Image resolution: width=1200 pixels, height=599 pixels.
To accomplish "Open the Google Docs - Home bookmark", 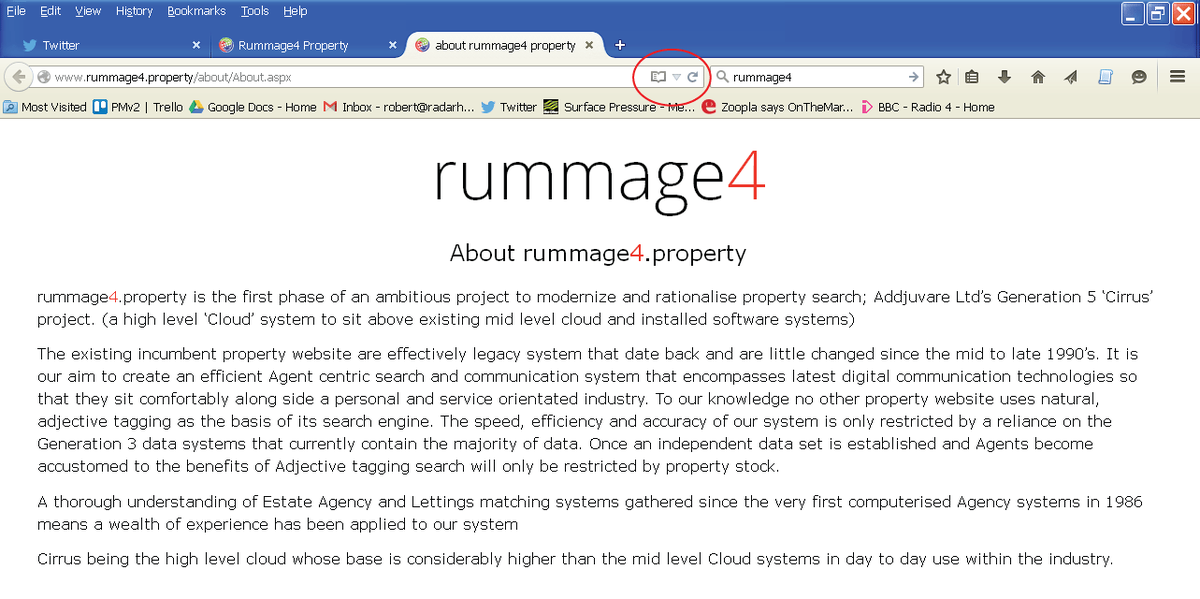I will (253, 107).
